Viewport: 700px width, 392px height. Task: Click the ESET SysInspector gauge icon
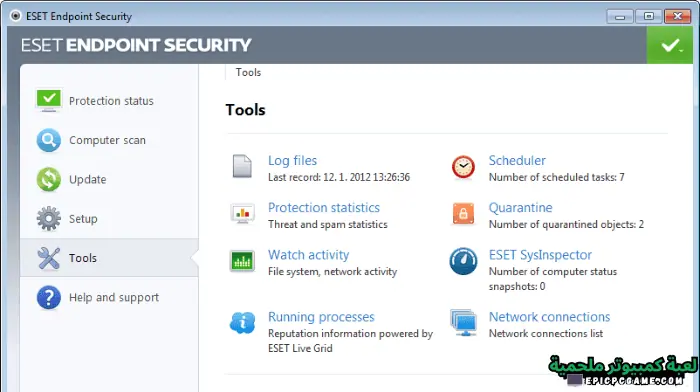click(463, 261)
